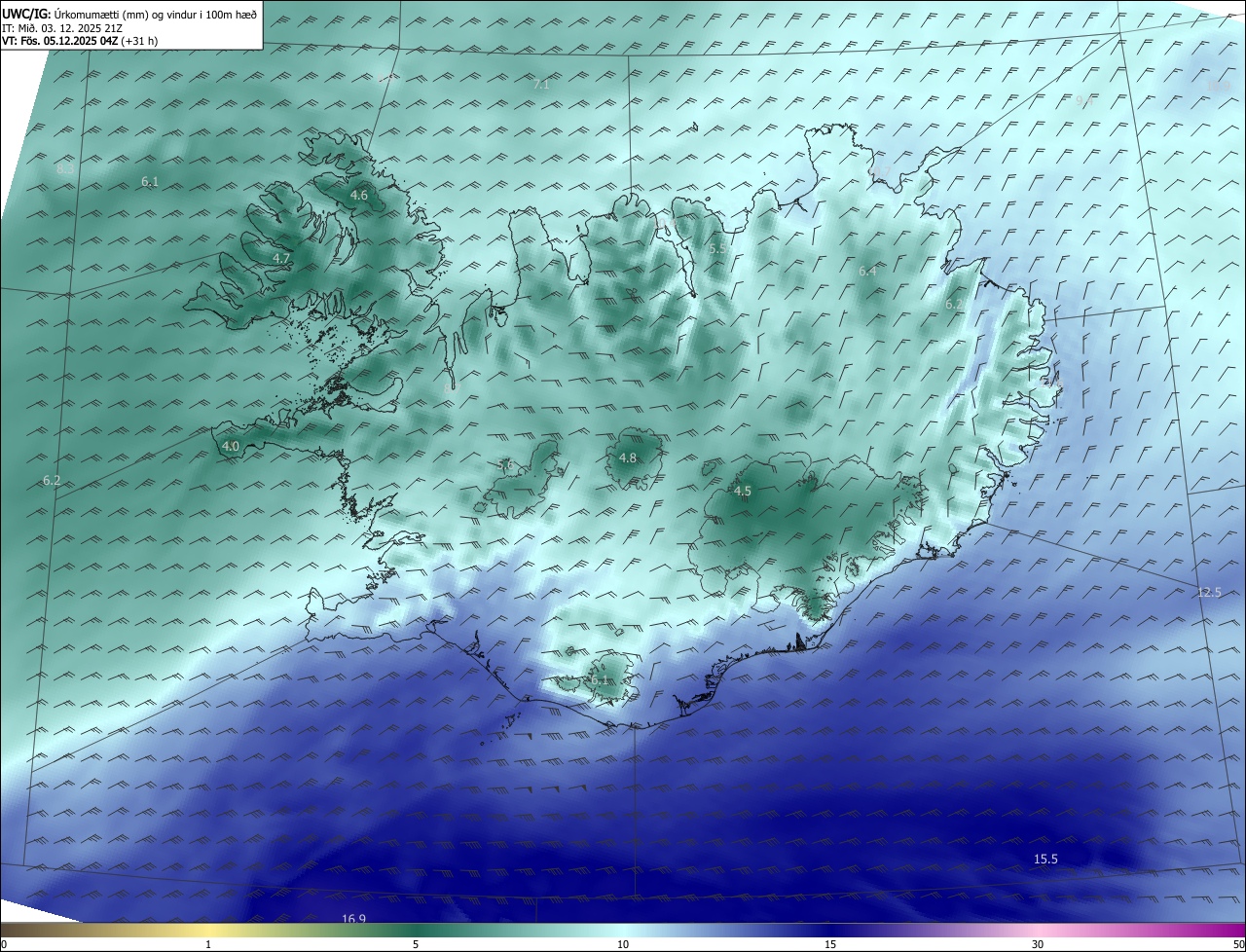Click the 4.5 value on Vatnajökull glacier
The image size is (1246, 952).
(x=743, y=492)
